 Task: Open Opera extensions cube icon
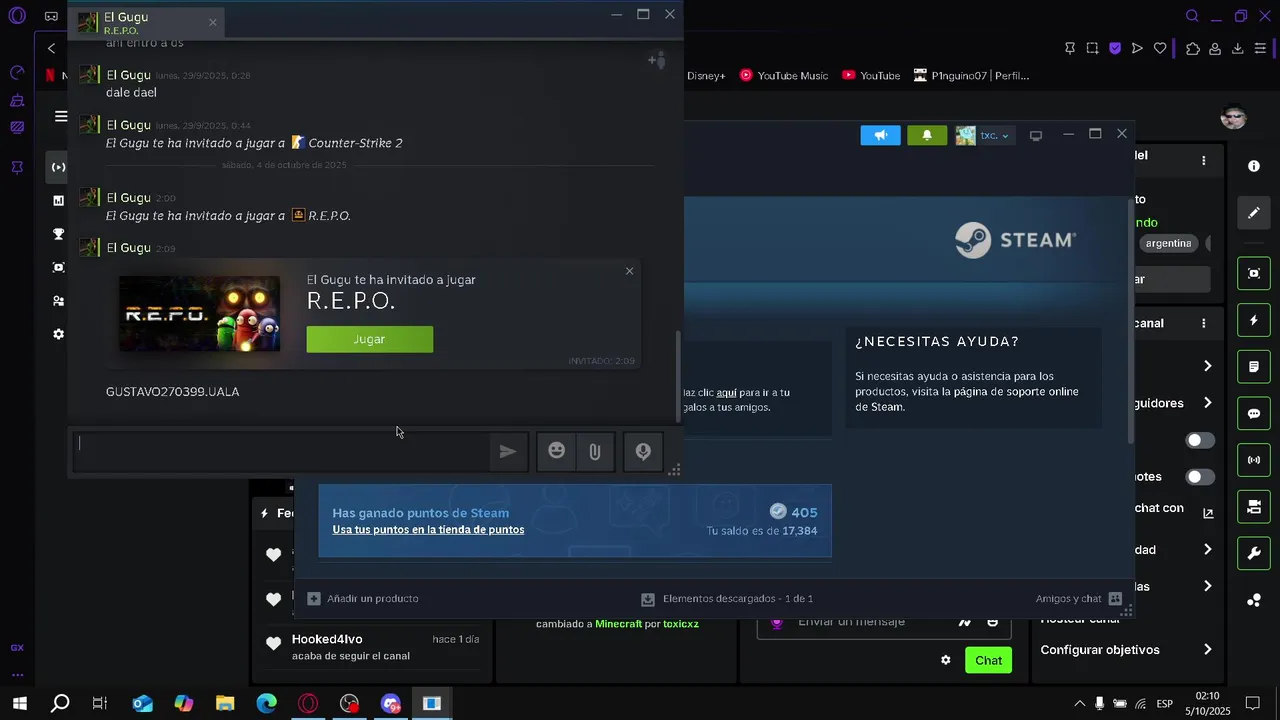(x=1193, y=48)
